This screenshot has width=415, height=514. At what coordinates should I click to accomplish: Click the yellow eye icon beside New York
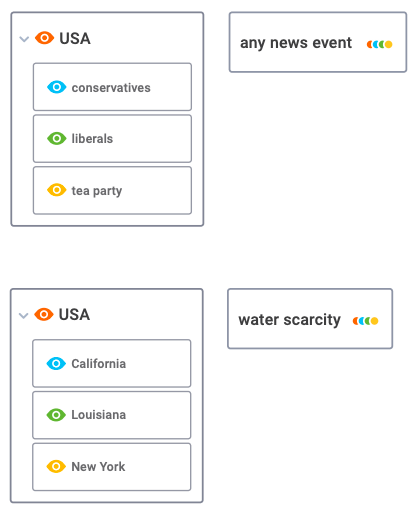coord(56,466)
